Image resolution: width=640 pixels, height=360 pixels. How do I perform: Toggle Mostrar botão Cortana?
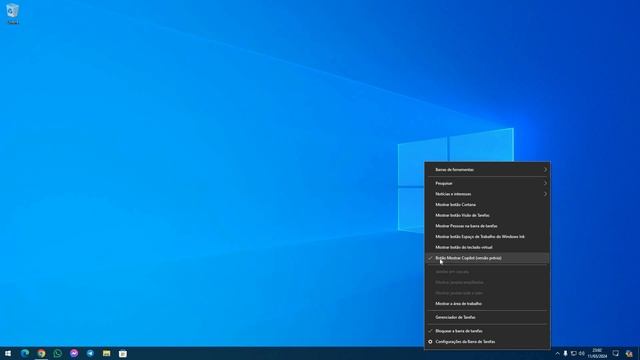click(487, 204)
